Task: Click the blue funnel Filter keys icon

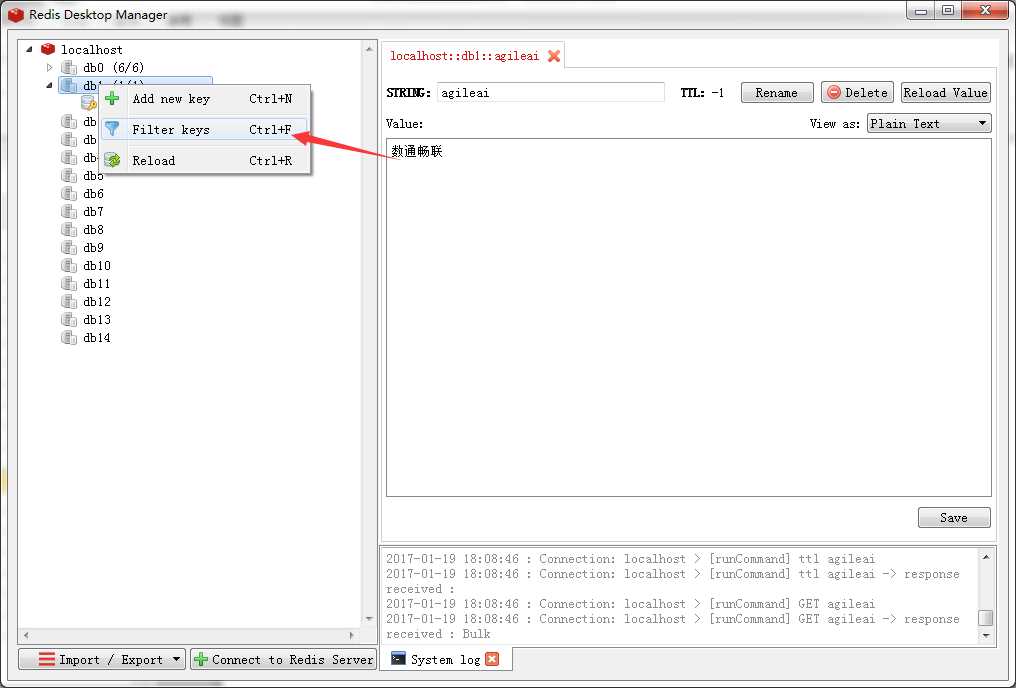Action: click(113, 129)
